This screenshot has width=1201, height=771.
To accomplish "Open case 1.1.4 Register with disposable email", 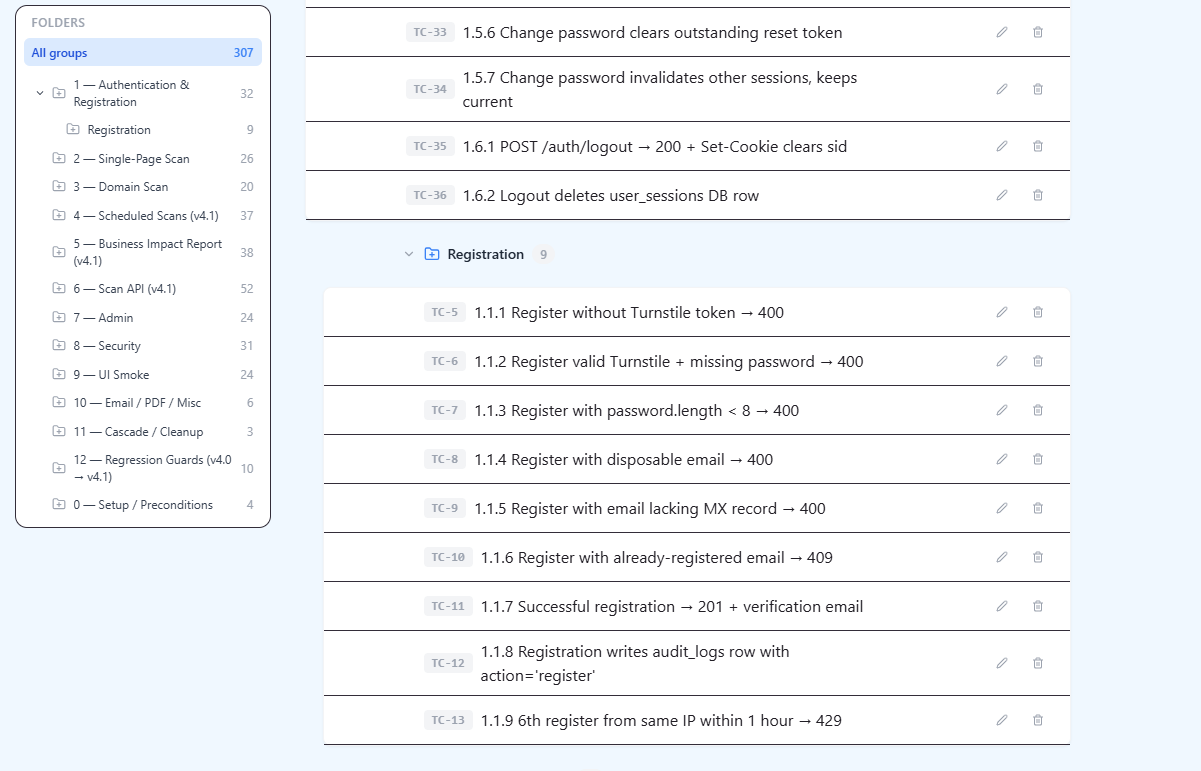I will (x=624, y=459).
